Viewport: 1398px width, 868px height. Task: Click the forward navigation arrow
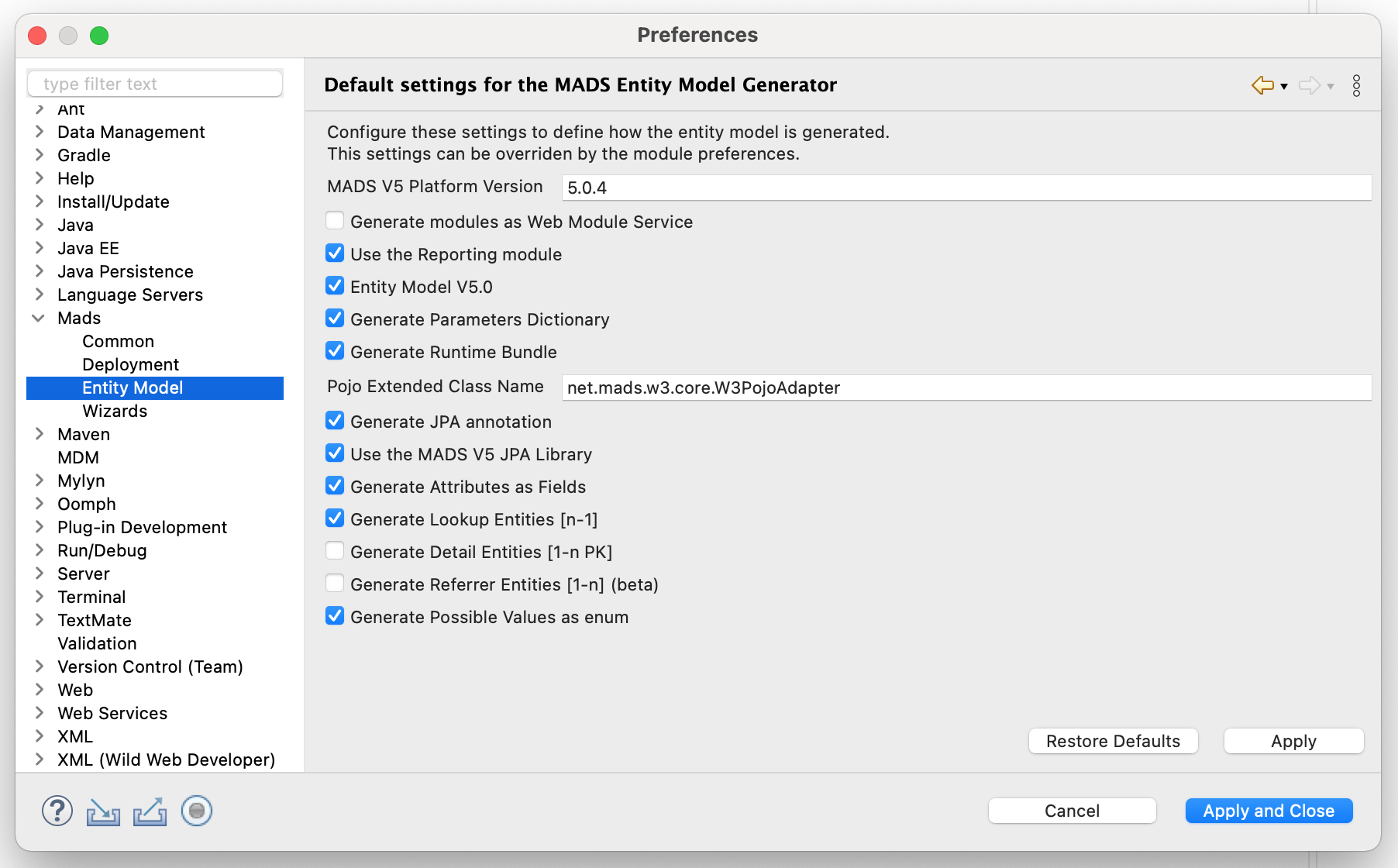pos(1310,85)
